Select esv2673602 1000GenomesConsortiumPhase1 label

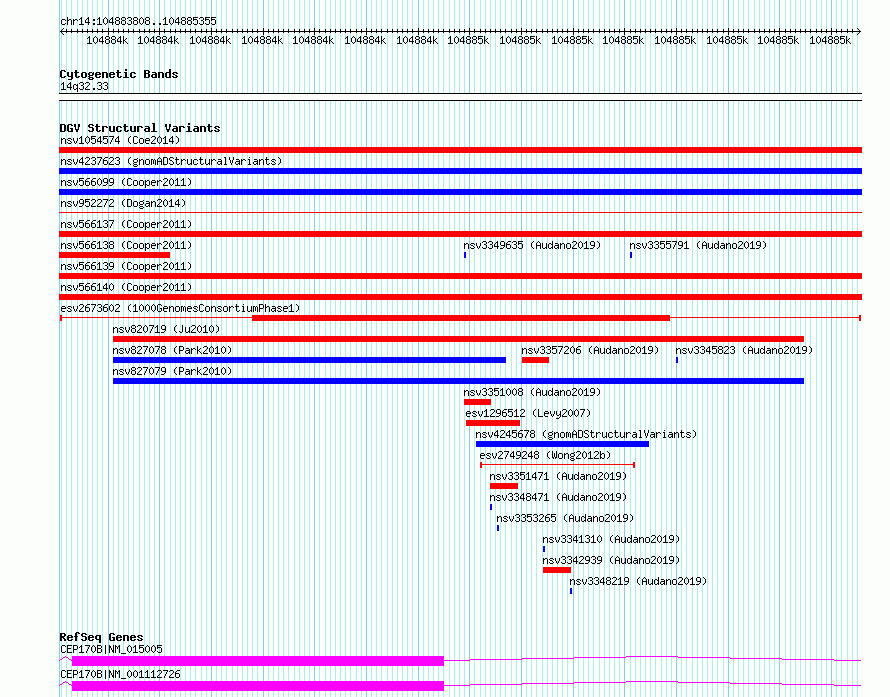(180, 308)
